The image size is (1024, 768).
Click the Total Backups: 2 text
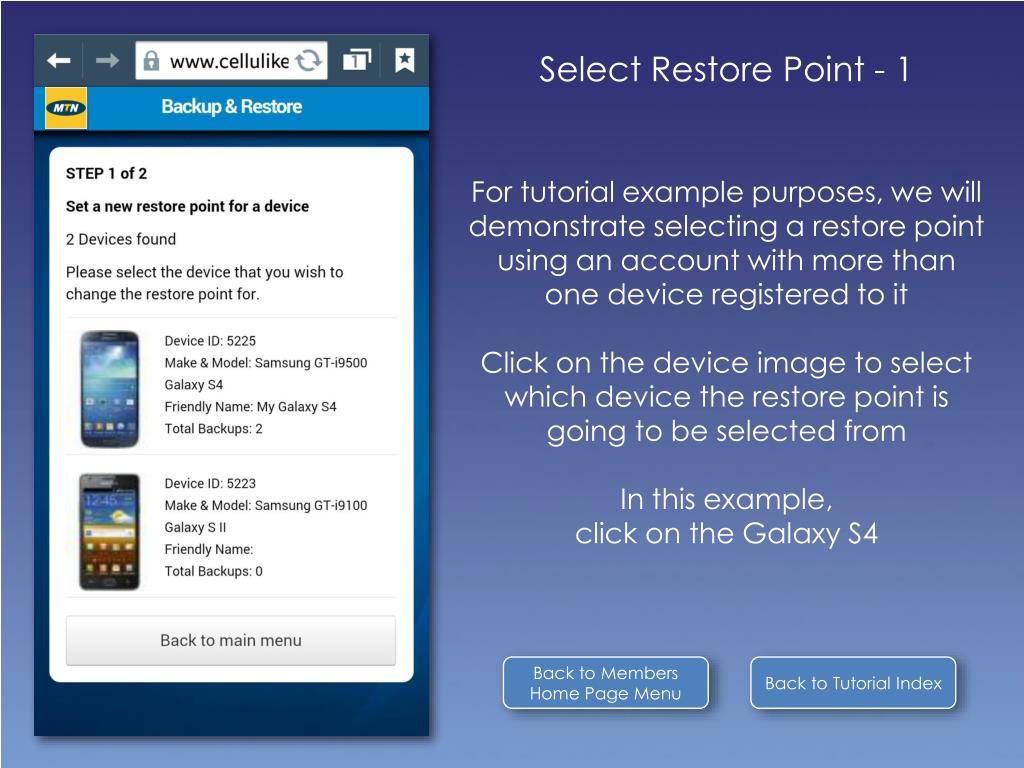click(214, 429)
